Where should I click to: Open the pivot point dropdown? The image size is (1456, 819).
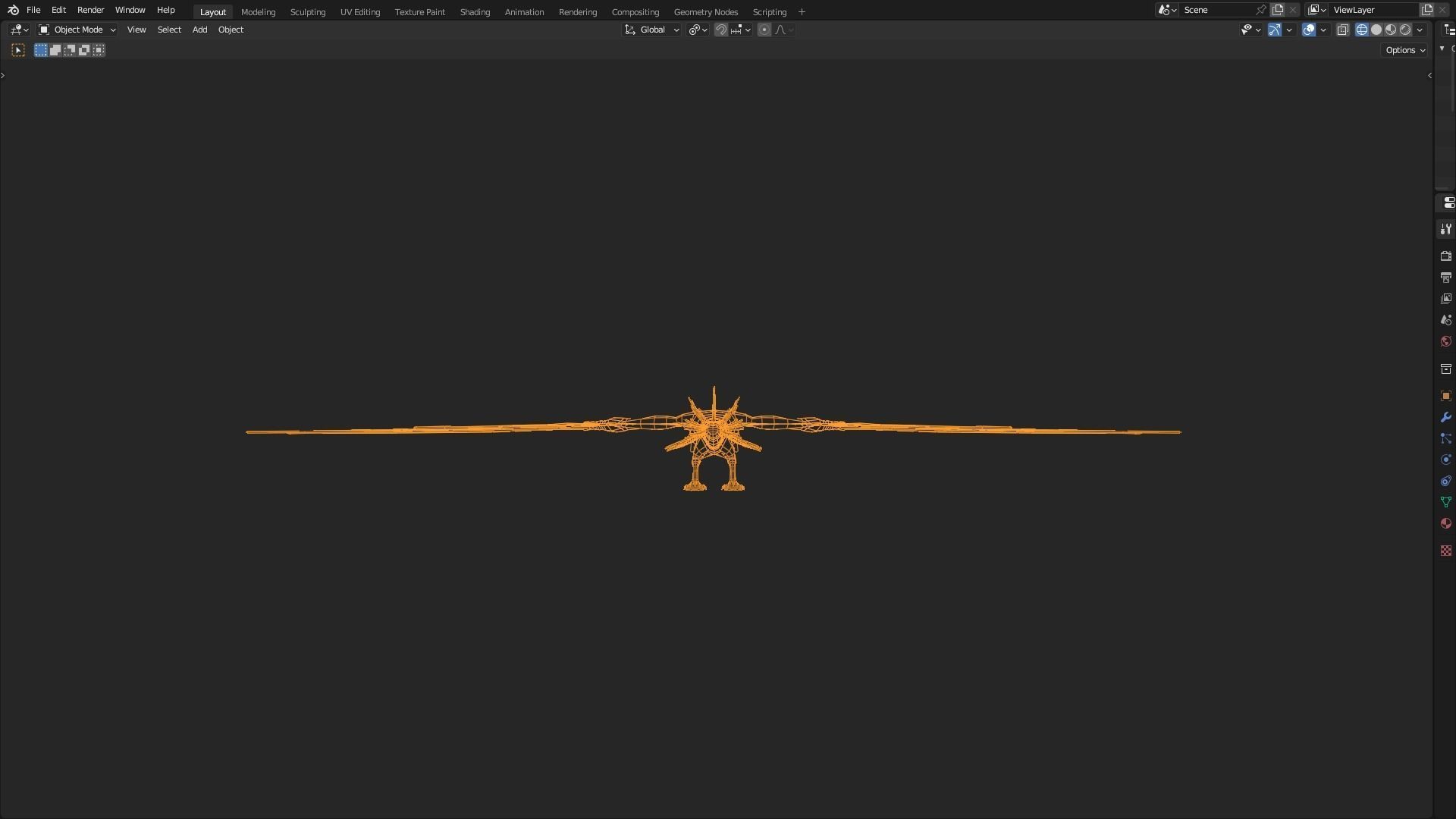(x=698, y=30)
